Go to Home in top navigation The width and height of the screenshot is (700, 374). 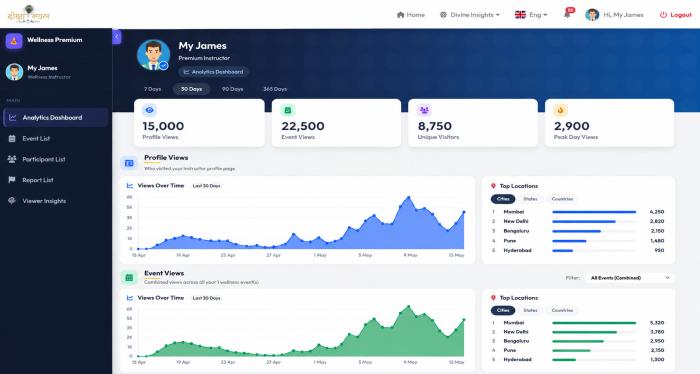point(411,15)
